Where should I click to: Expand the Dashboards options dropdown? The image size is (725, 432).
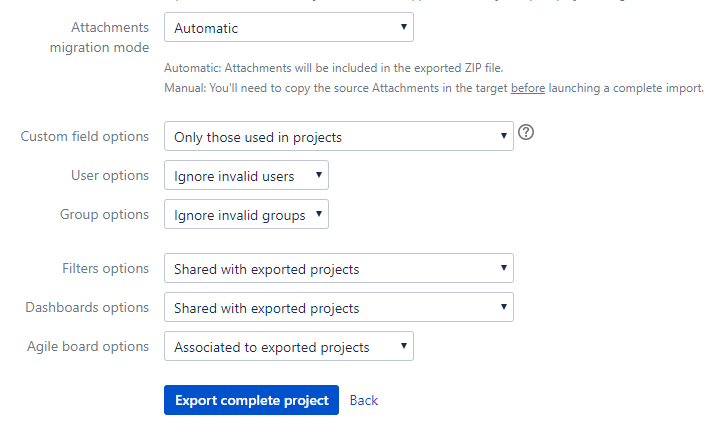pos(338,308)
